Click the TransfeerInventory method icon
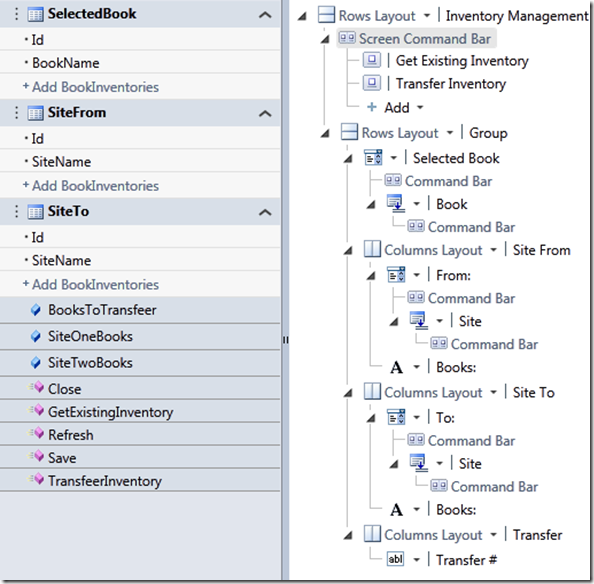The height and width of the screenshot is (584, 594). click(x=36, y=479)
